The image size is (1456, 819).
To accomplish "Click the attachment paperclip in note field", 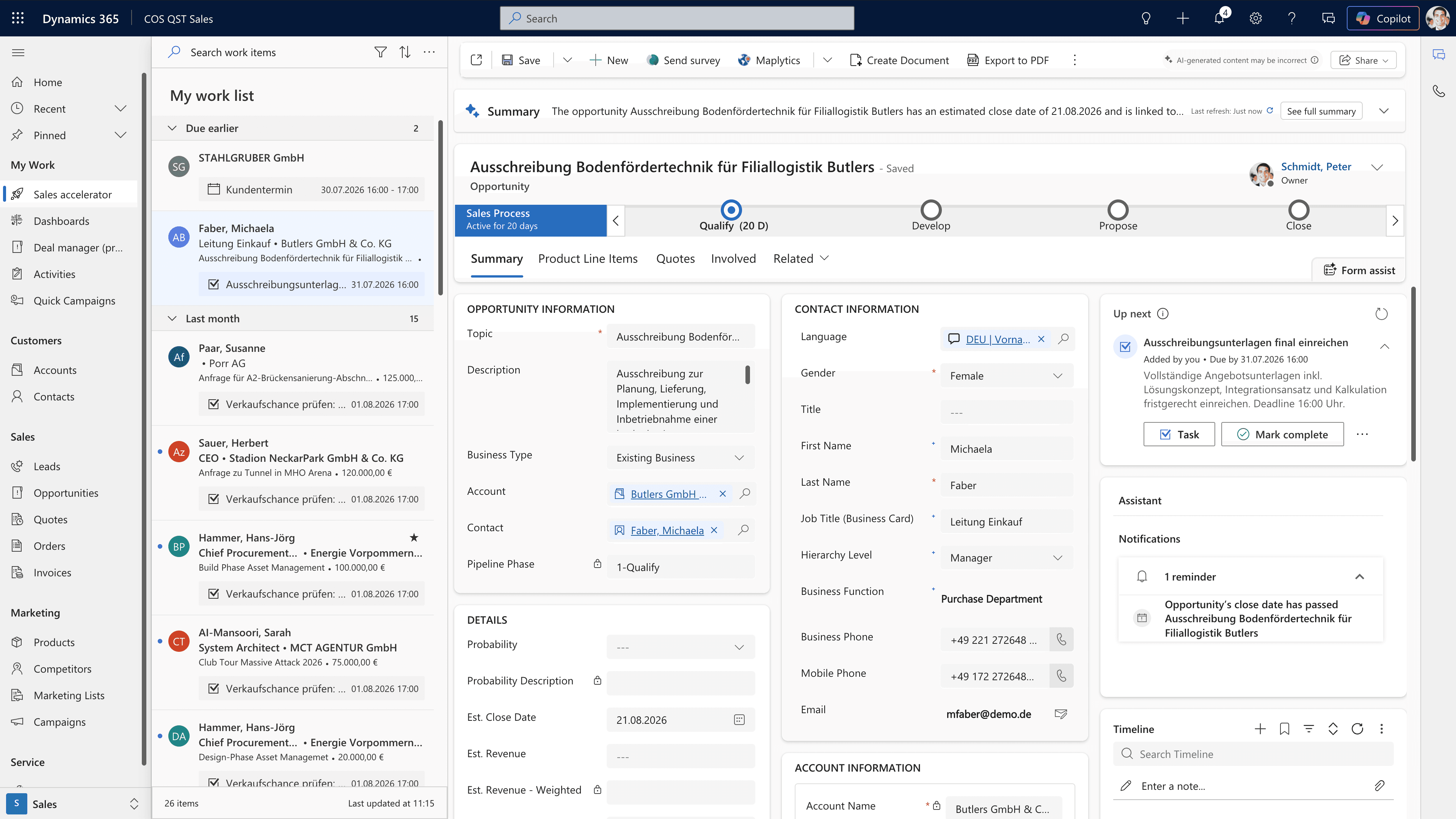I will tap(1379, 786).
